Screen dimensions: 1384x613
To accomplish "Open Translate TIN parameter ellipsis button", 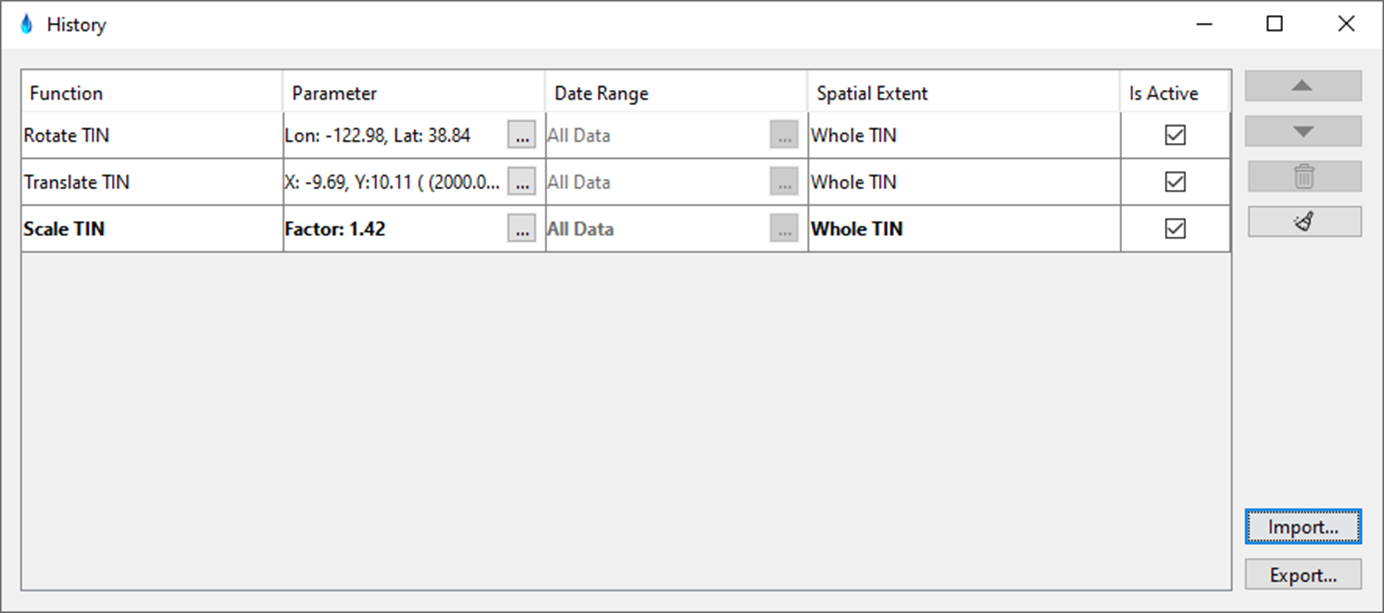I will tap(521, 182).
